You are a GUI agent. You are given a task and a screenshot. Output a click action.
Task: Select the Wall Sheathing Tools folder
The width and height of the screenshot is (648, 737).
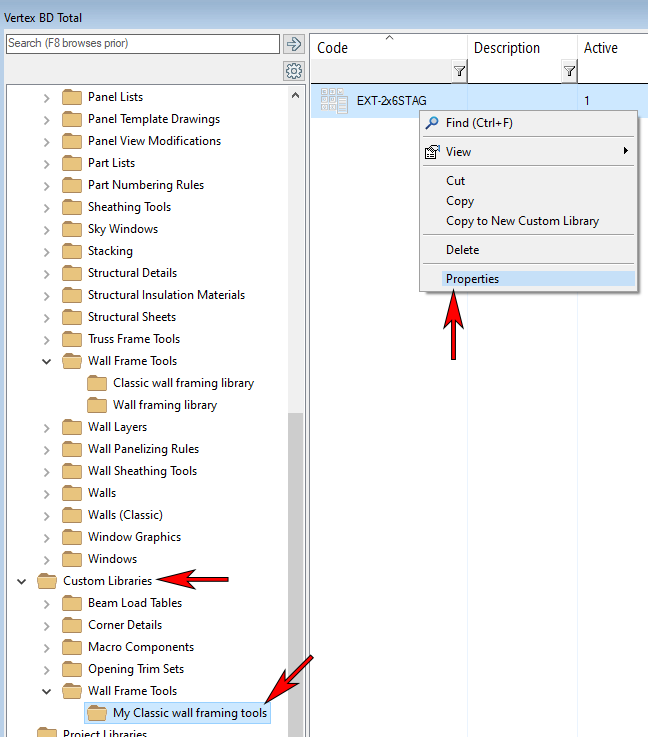(142, 471)
